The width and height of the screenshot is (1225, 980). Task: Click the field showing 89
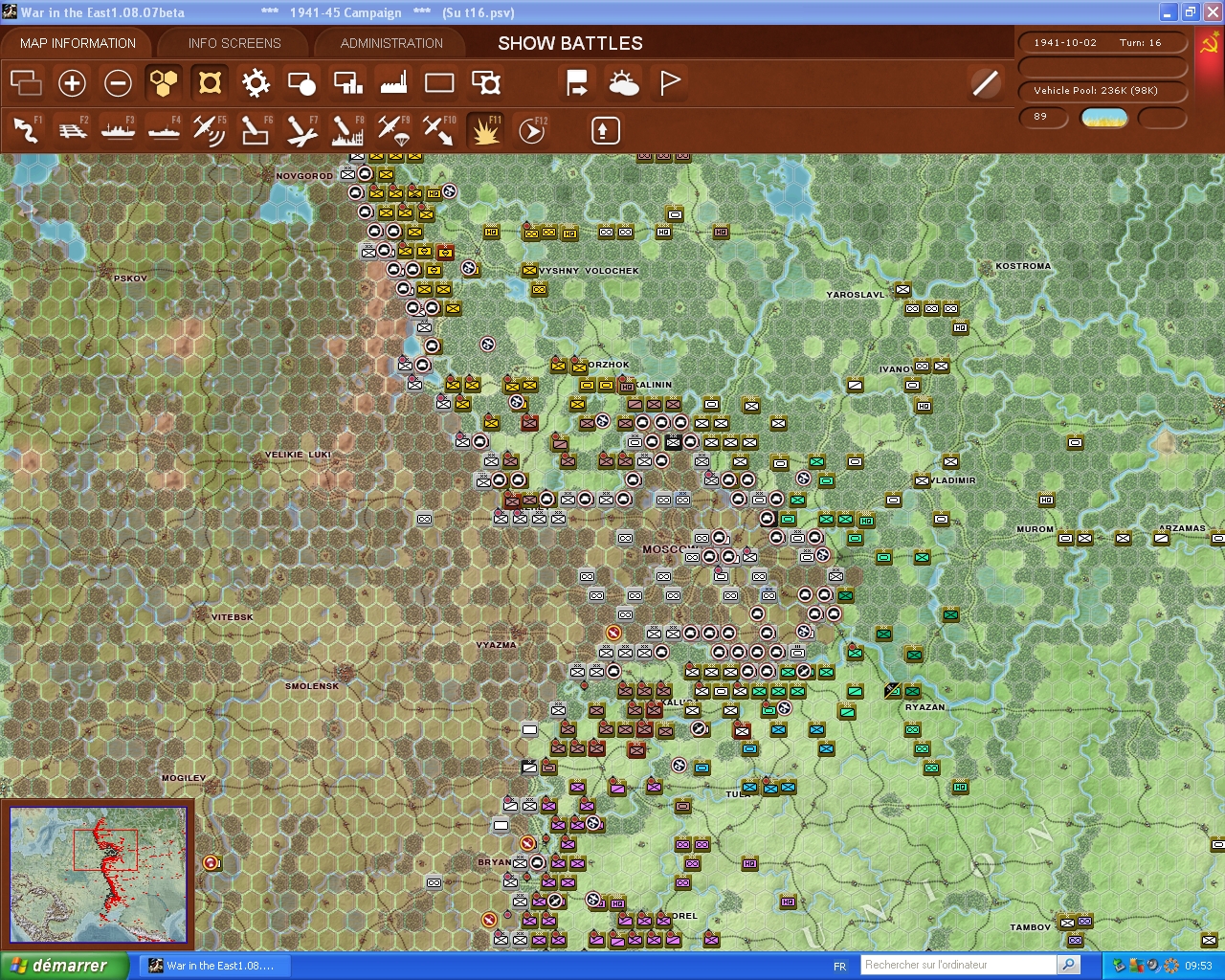[1043, 117]
